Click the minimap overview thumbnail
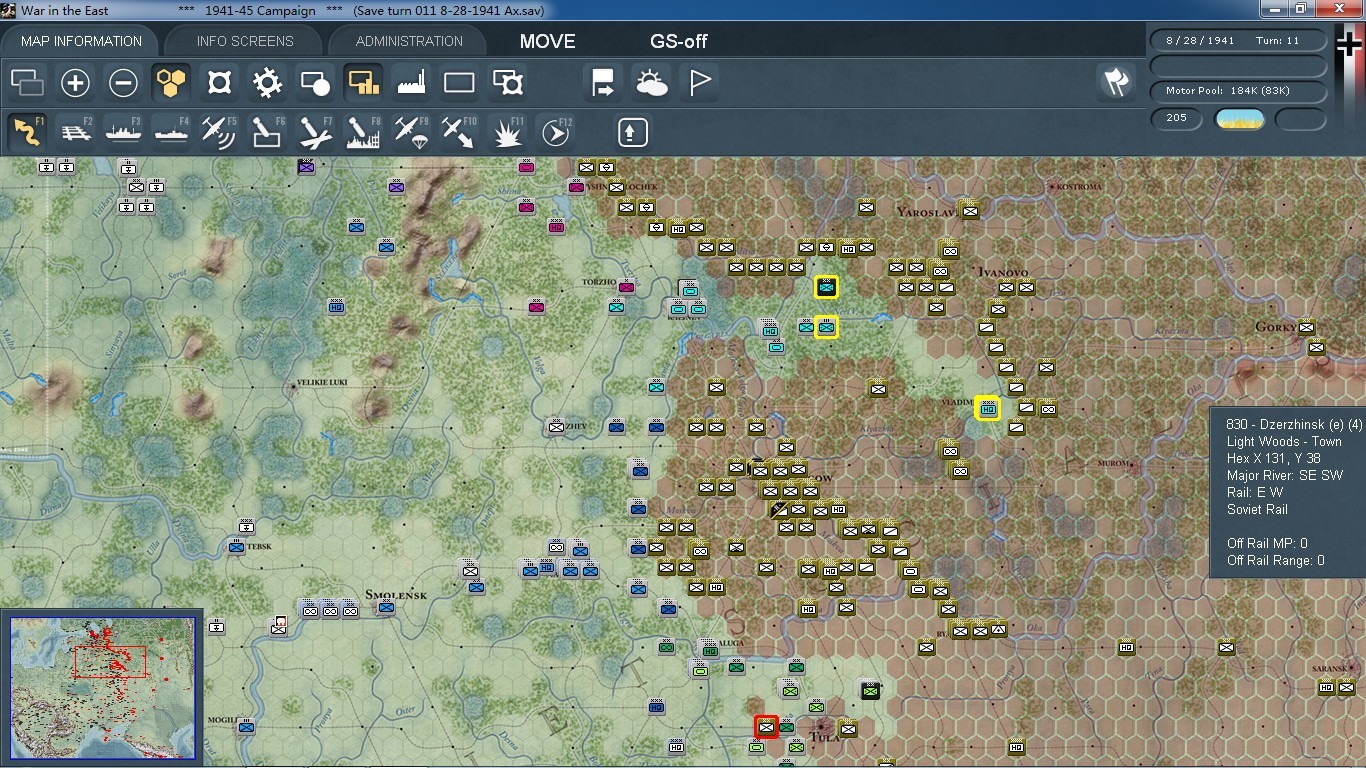This screenshot has height=768, width=1366. [x=103, y=689]
